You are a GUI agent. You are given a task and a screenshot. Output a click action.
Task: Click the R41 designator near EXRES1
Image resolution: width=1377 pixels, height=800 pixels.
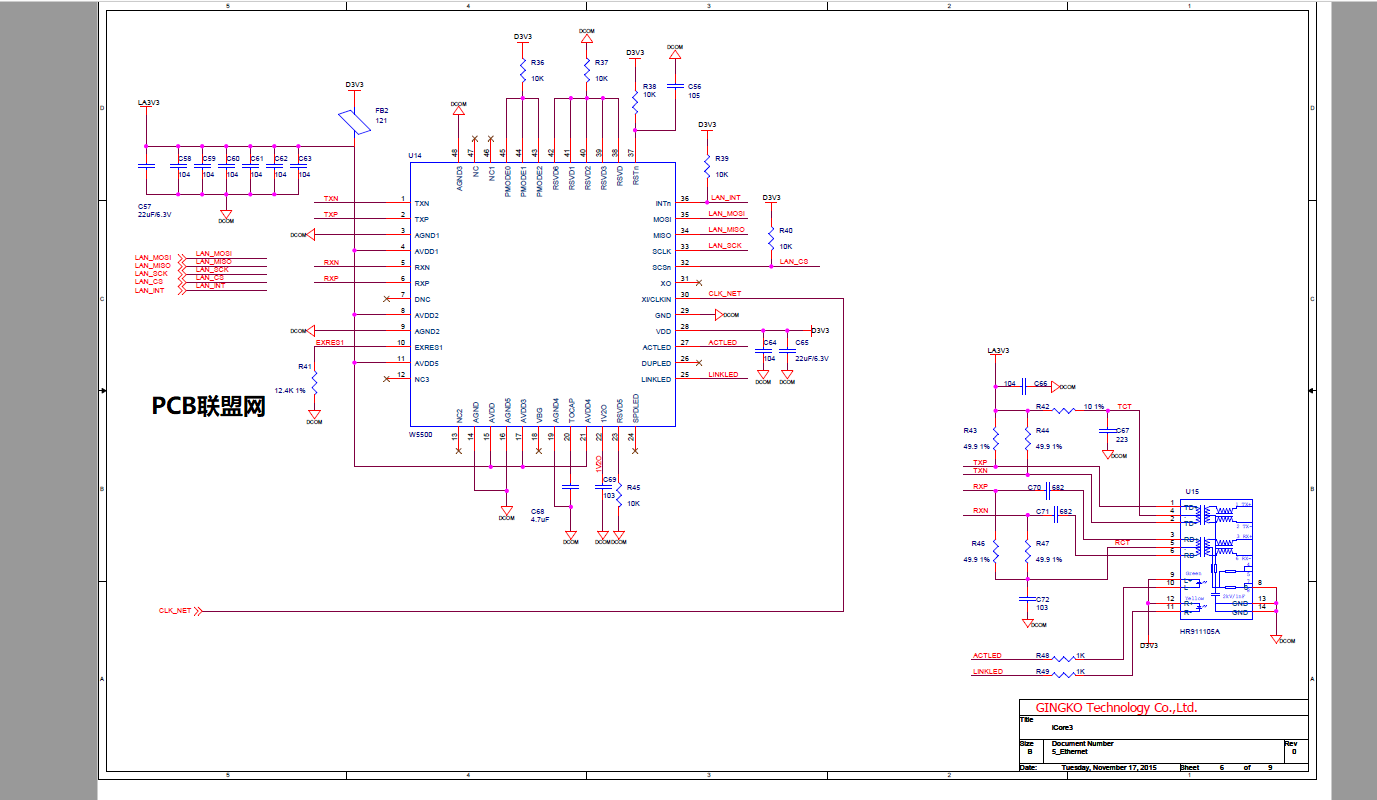pos(305,366)
